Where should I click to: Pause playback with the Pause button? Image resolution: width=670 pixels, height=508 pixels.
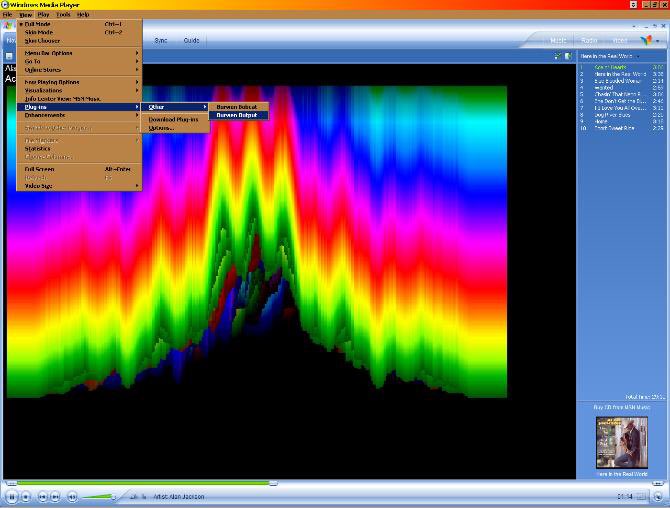[x=12, y=496]
